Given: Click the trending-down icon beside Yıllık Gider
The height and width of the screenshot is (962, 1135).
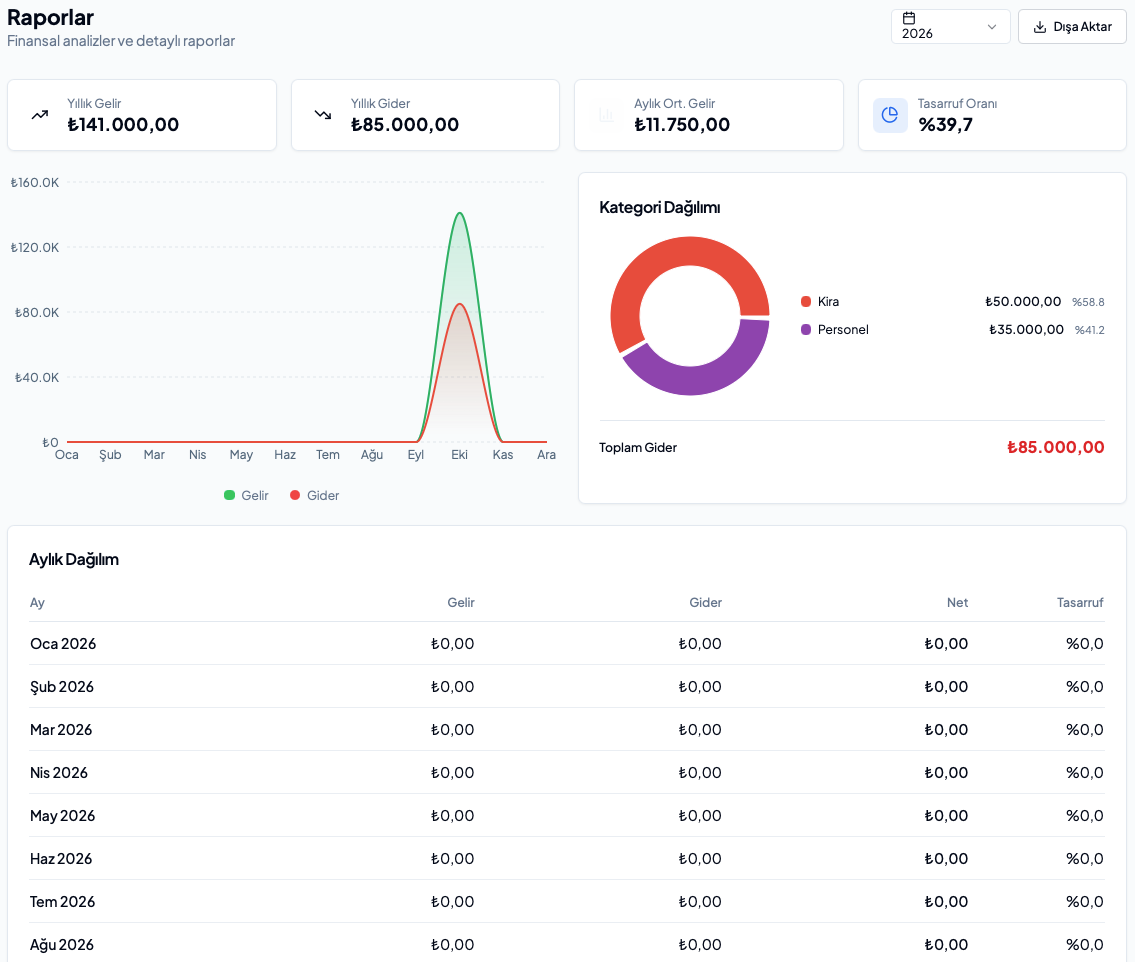Looking at the screenshot, I should pyautogui.click(x=323, y=115).
